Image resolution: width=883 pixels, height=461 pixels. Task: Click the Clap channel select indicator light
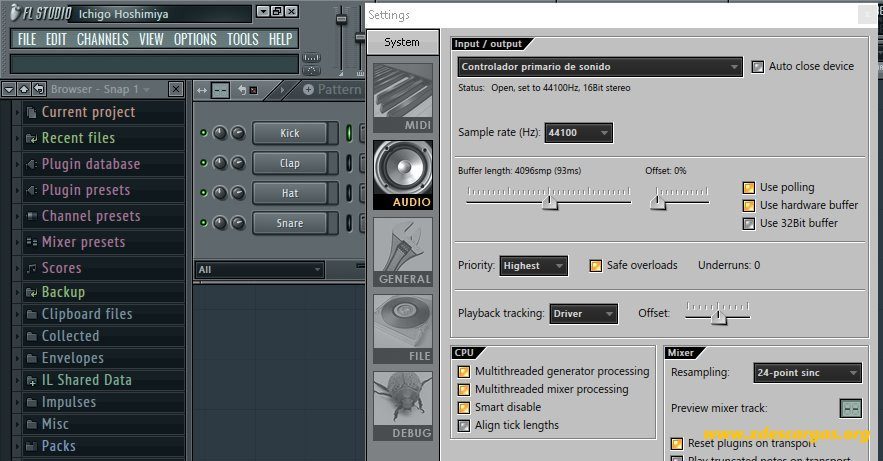tap(349, 163)
